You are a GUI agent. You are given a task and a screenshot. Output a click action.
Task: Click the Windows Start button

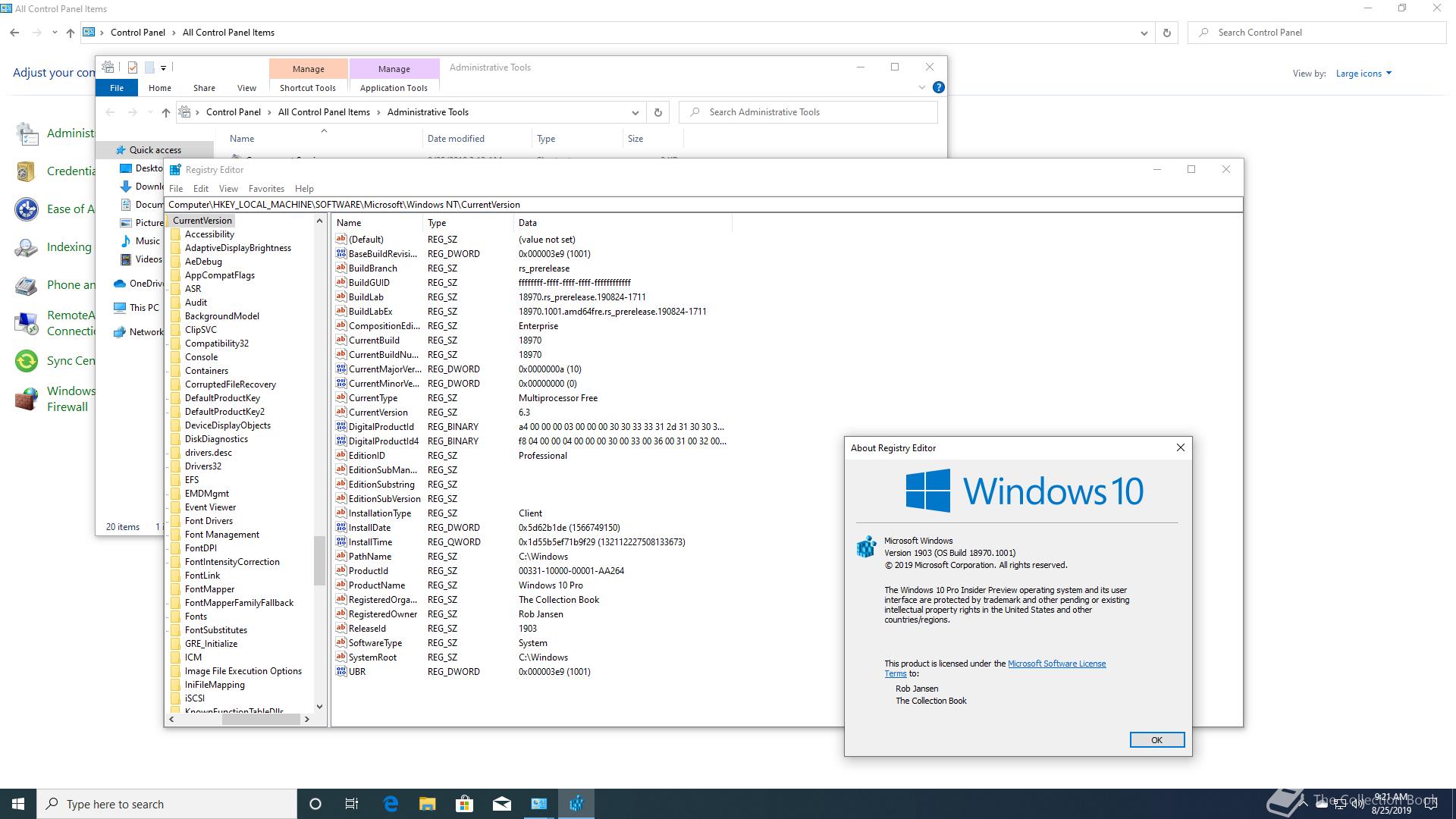tap(18, 804)
